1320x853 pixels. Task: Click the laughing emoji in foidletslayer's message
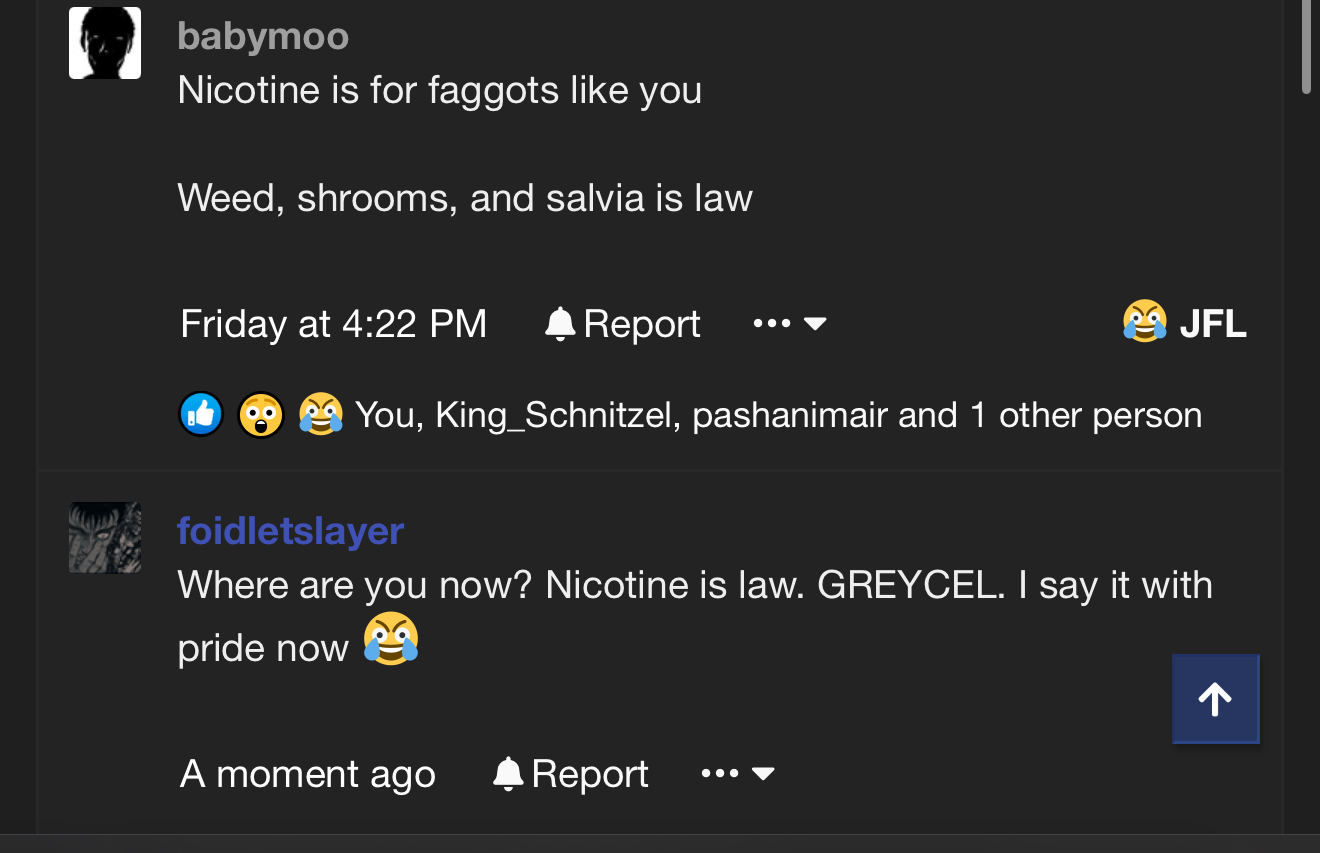(390, 640)
